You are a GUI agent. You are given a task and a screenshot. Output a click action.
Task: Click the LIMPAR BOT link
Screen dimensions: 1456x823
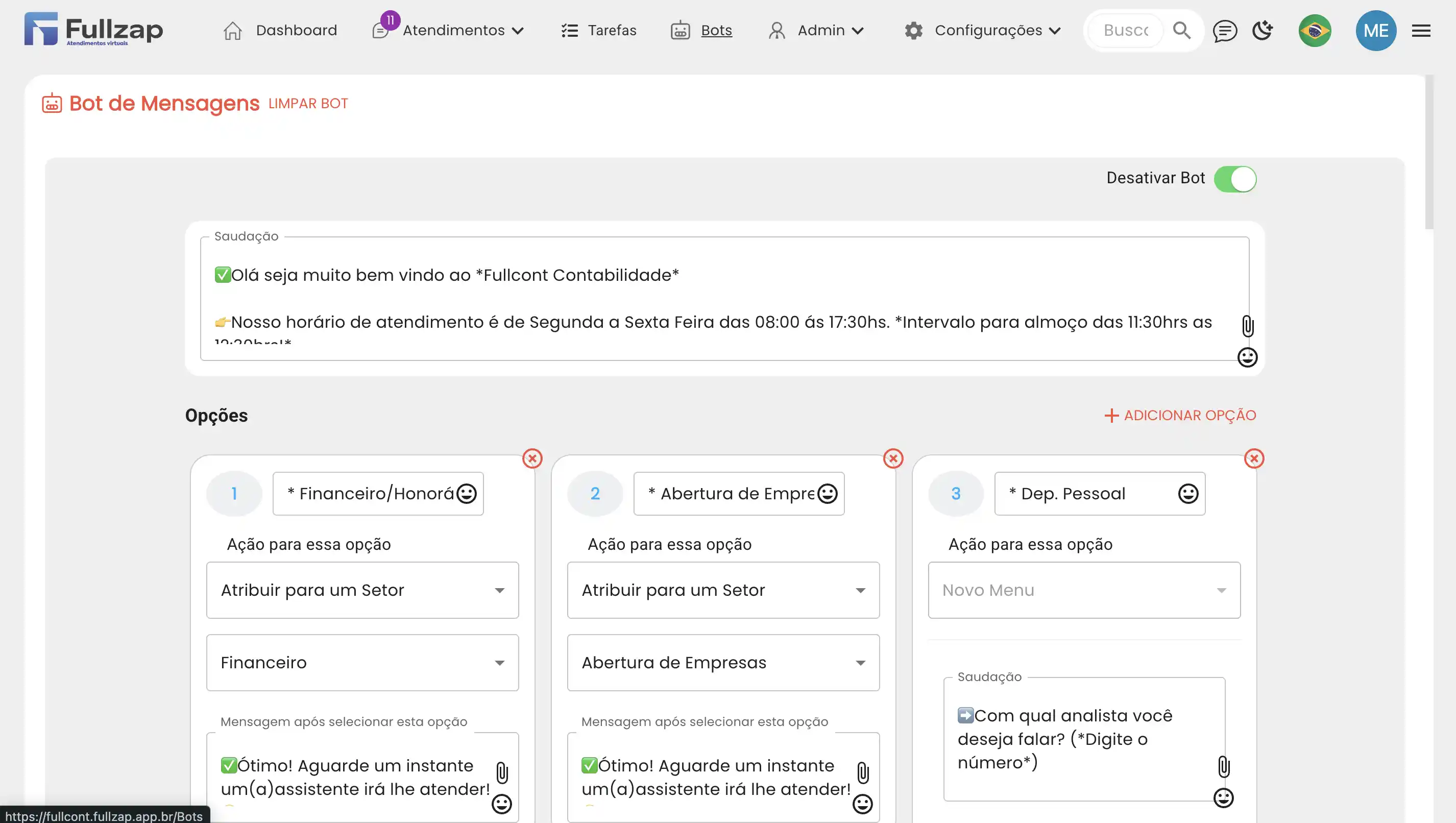click(x=308, y=104)
